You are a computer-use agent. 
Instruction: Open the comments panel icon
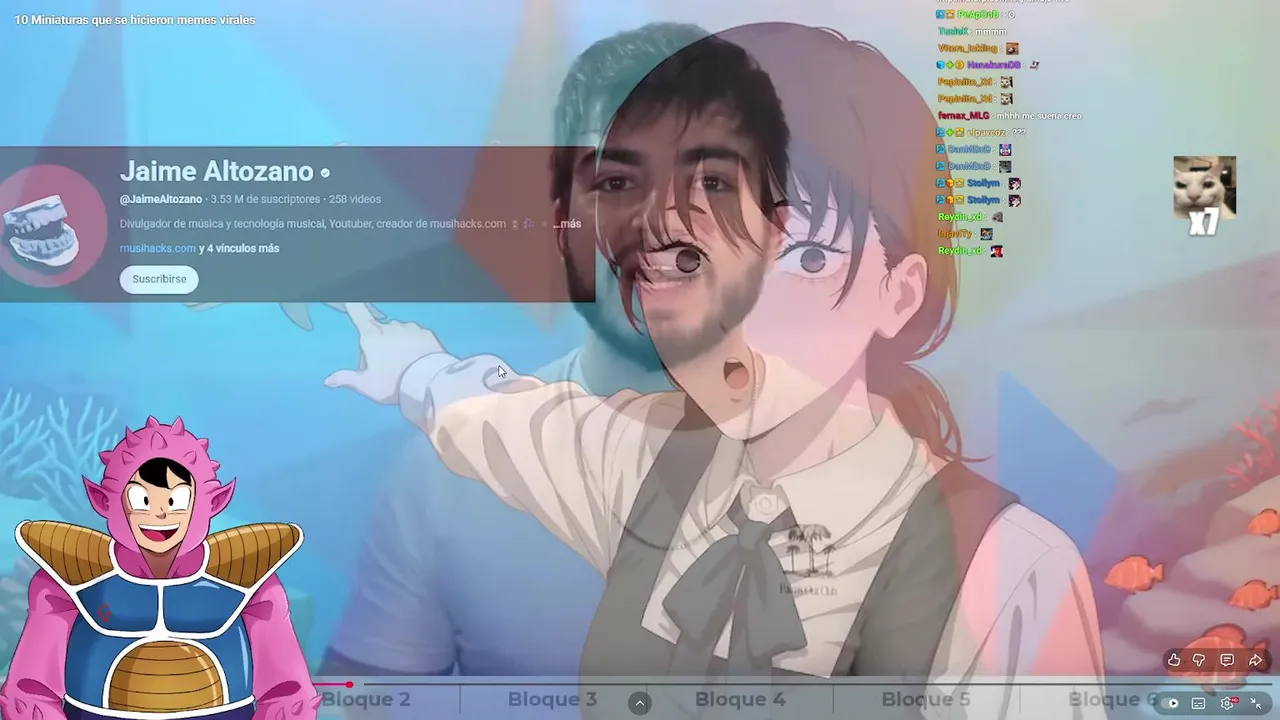(x=1227, y=660)
